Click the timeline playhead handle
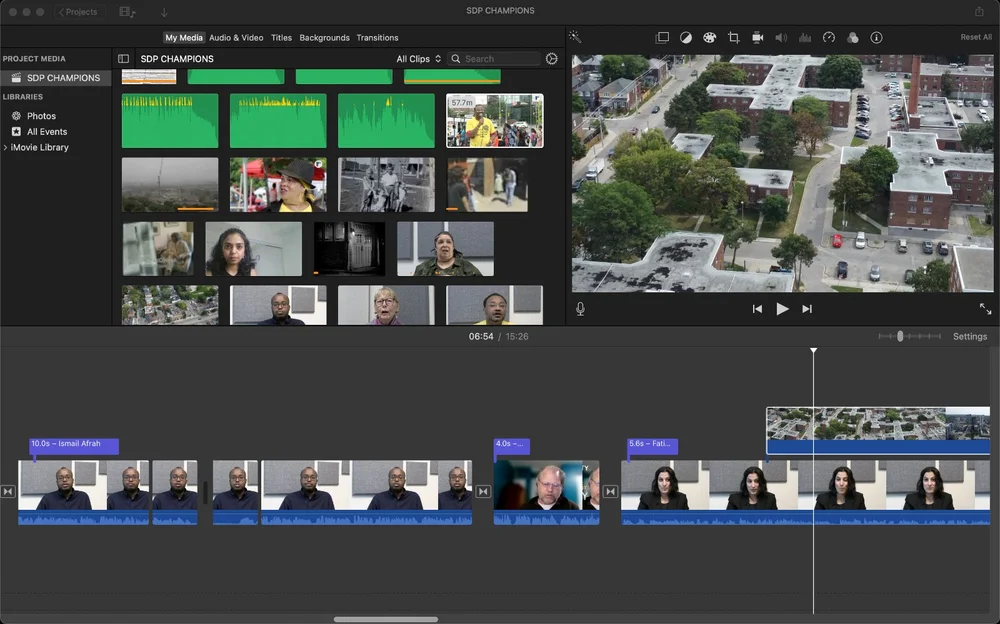The image size is (1000, 624). (x=813, y=350)
